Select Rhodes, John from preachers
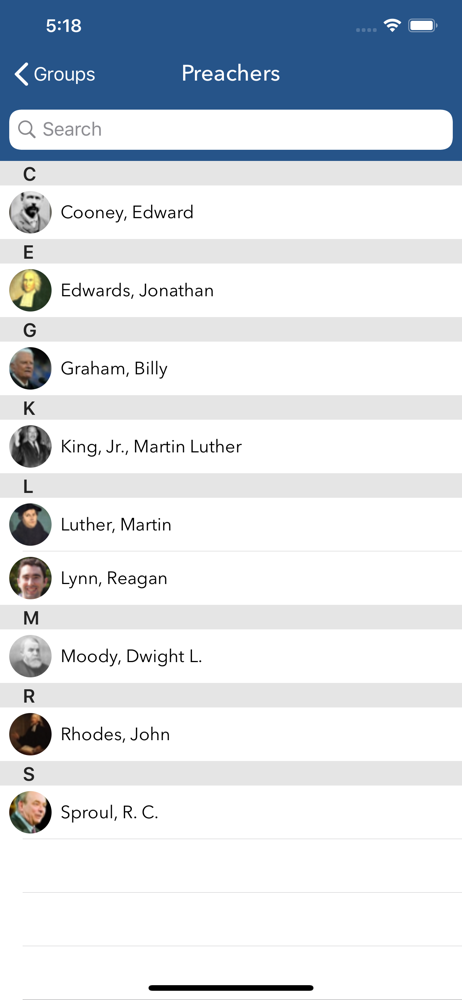Screen dimensions: 462x1000 [231, 734]
